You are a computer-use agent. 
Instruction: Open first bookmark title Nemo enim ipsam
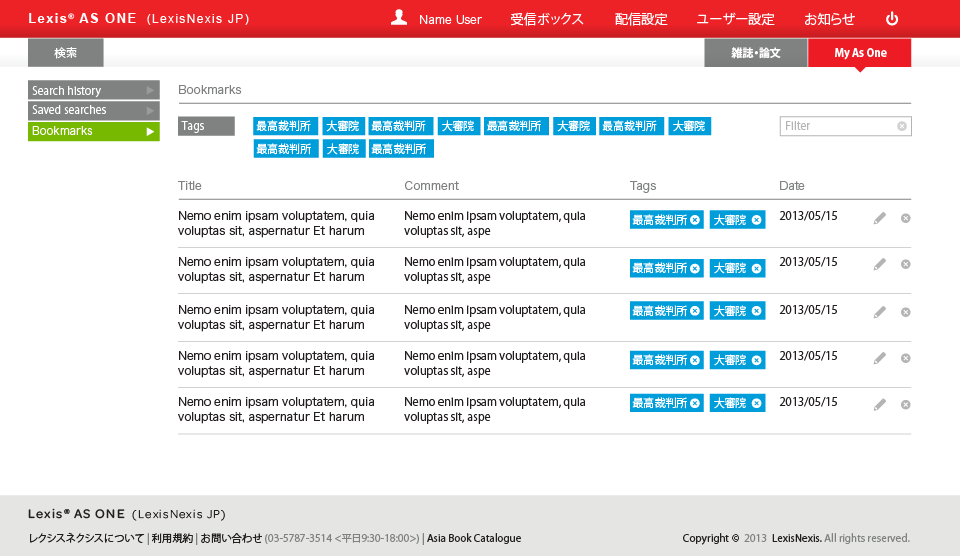pos(276,224)
